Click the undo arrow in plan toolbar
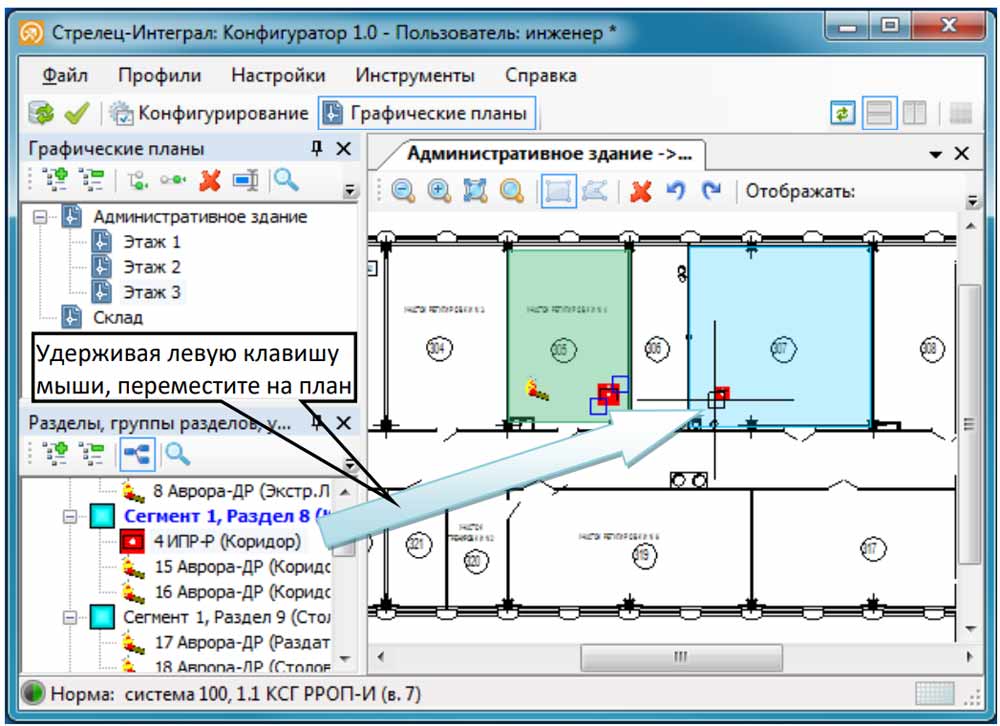 pyautogui.click(x=676, y=191)
